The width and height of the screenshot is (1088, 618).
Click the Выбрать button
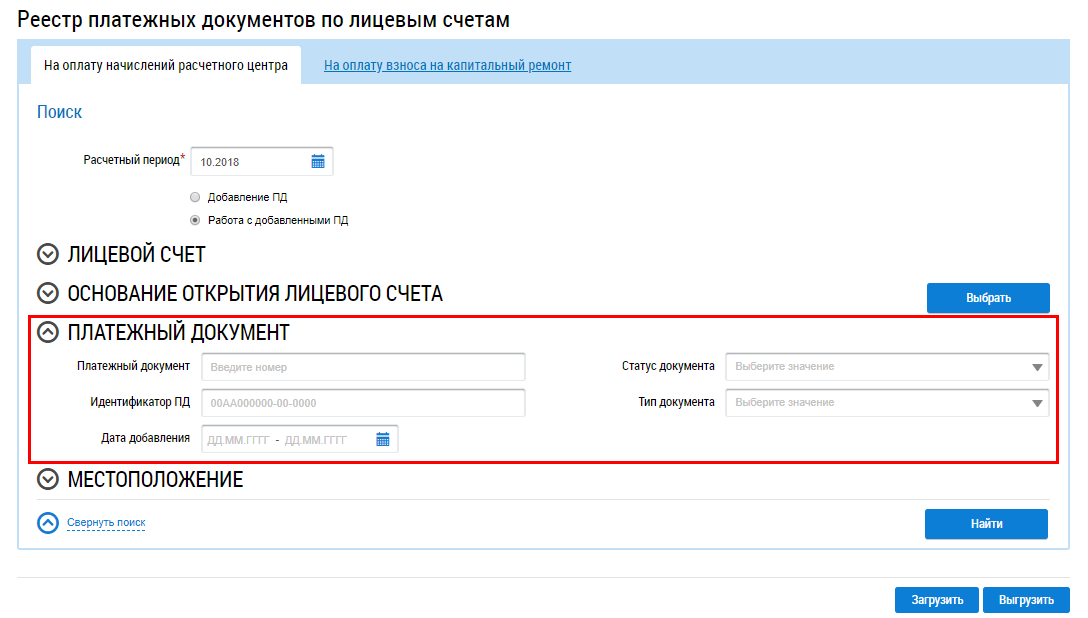tap(988, 298)
